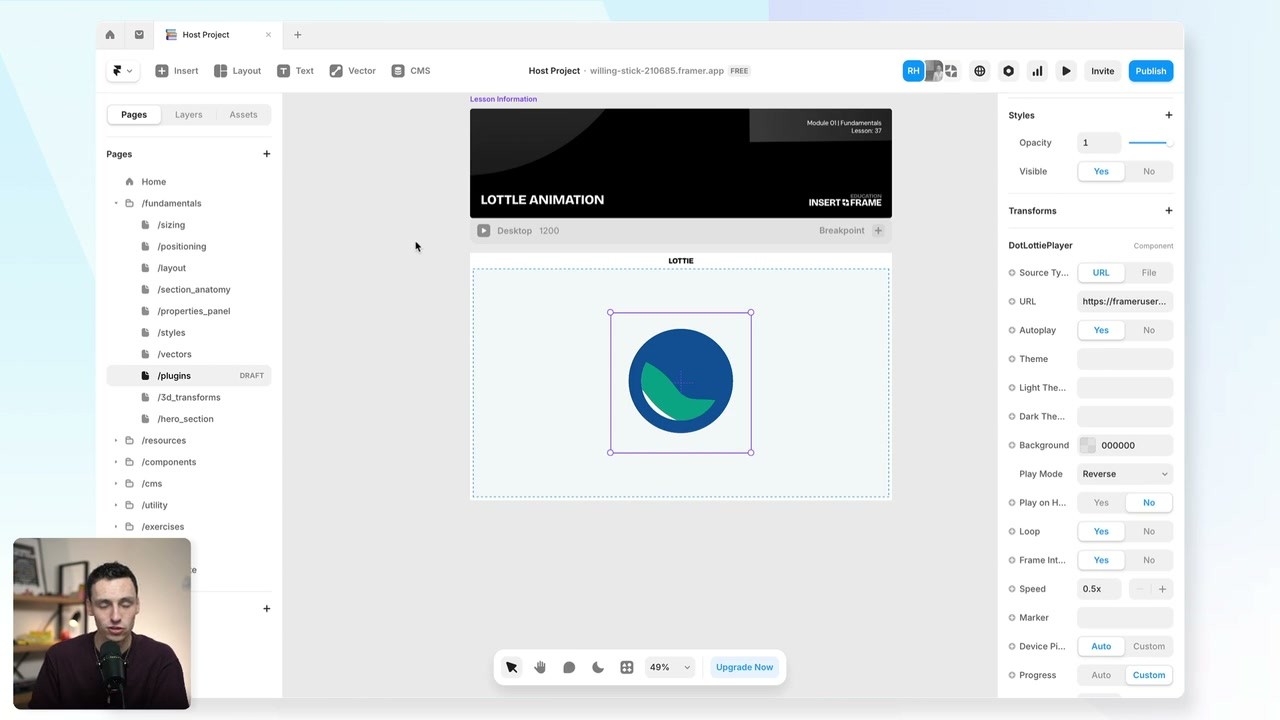Select the Vector tool
The width and height of the screenshot is (1280, 720).
tap(352, 71)
